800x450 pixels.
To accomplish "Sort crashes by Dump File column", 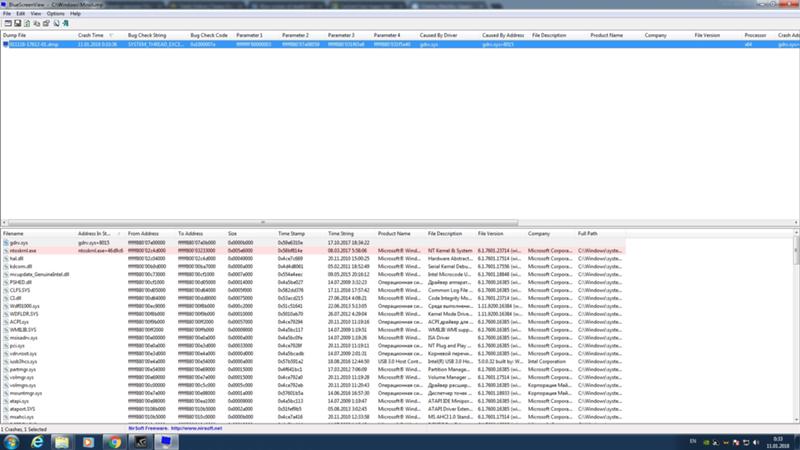I will [x=38, y=35].
